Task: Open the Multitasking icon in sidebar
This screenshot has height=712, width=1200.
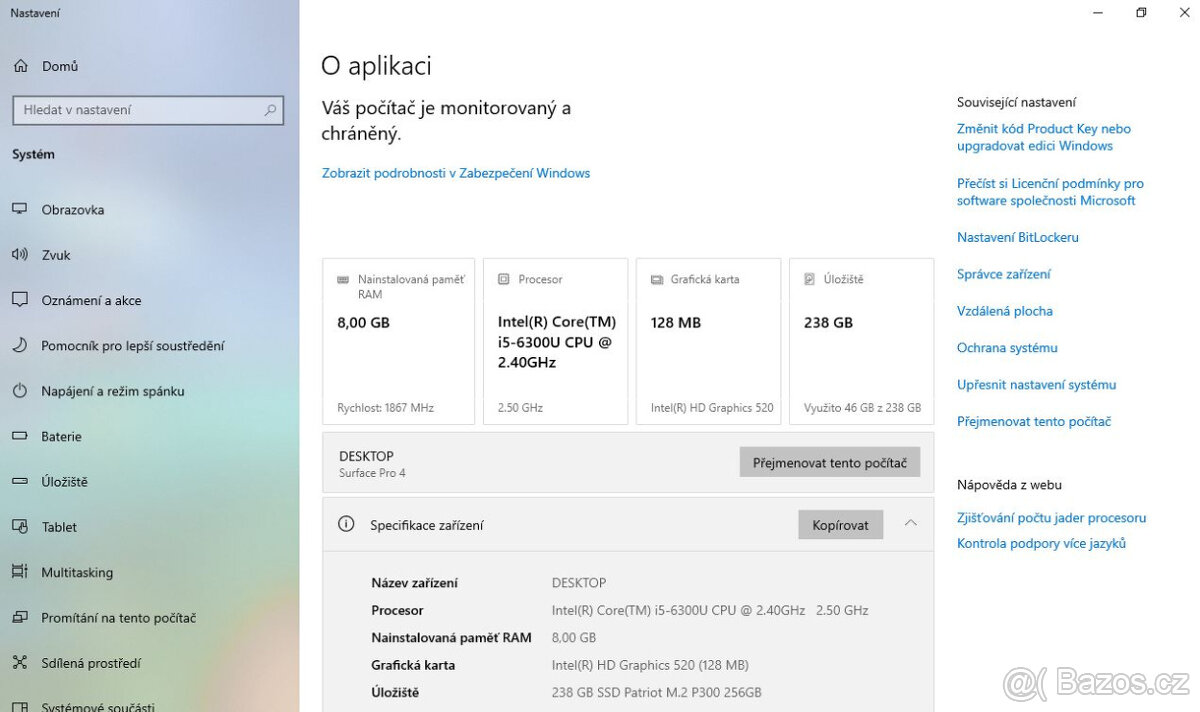Action: [x=20, y=573]
